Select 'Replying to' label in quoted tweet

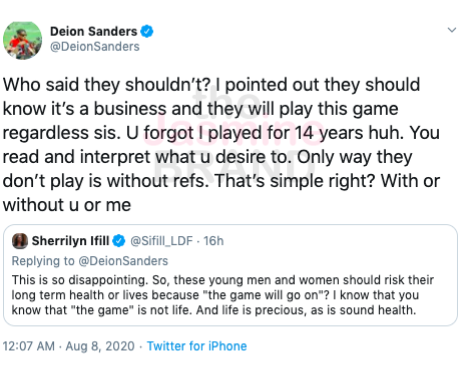tap(43, 261)
